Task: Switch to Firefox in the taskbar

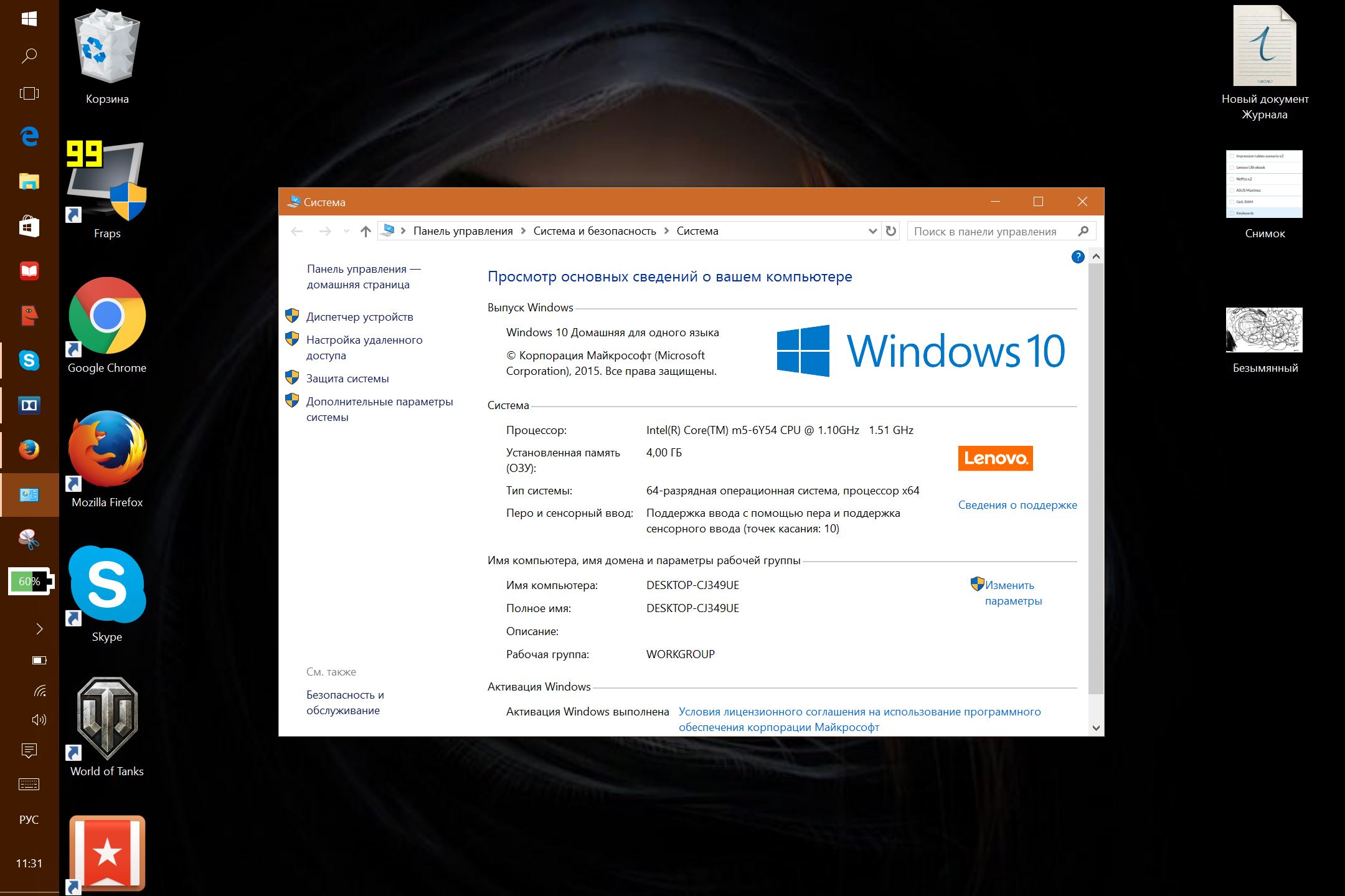Action: tap(29, 450)
